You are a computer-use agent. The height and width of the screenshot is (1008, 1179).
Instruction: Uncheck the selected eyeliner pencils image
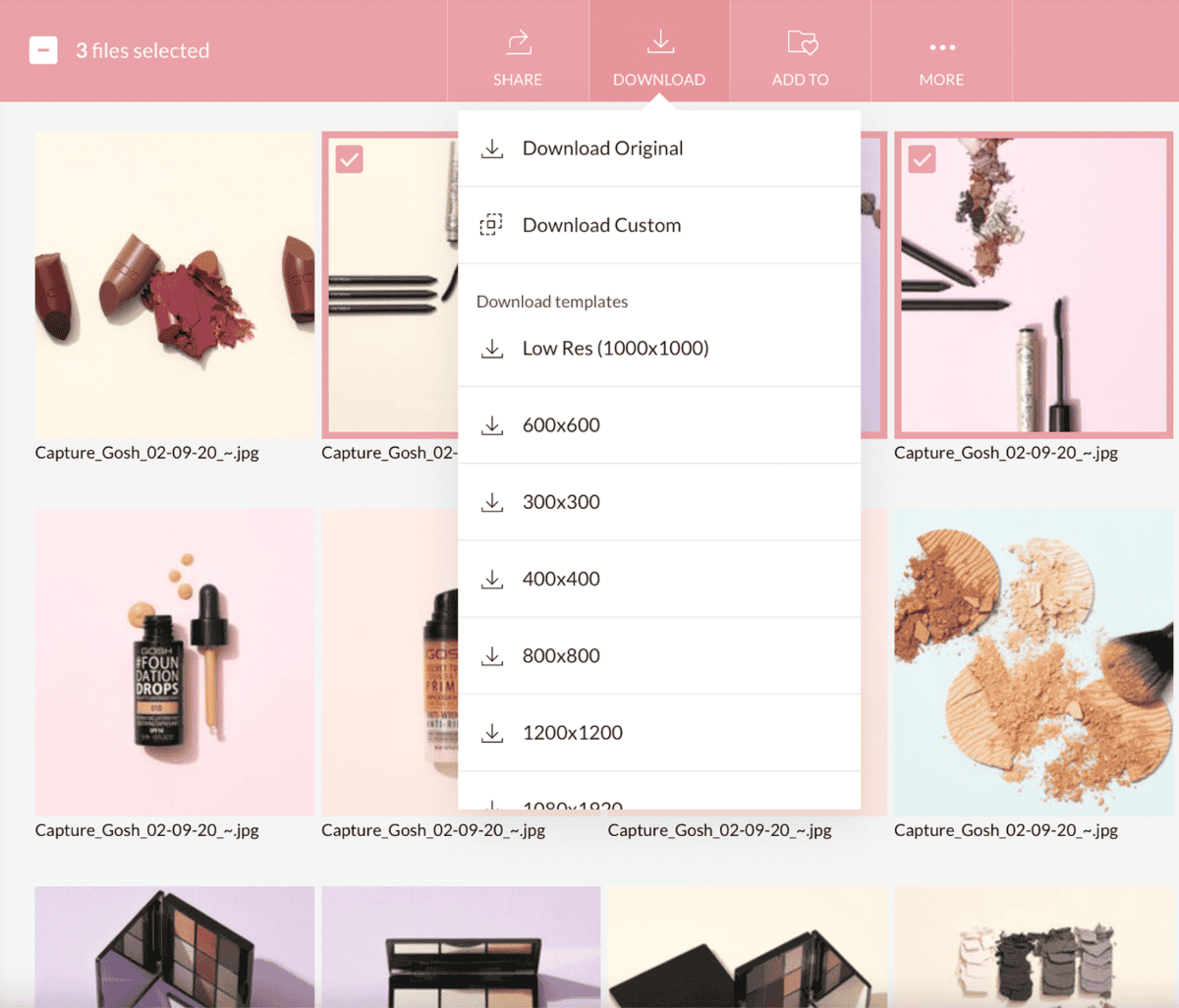coord(349,159)
